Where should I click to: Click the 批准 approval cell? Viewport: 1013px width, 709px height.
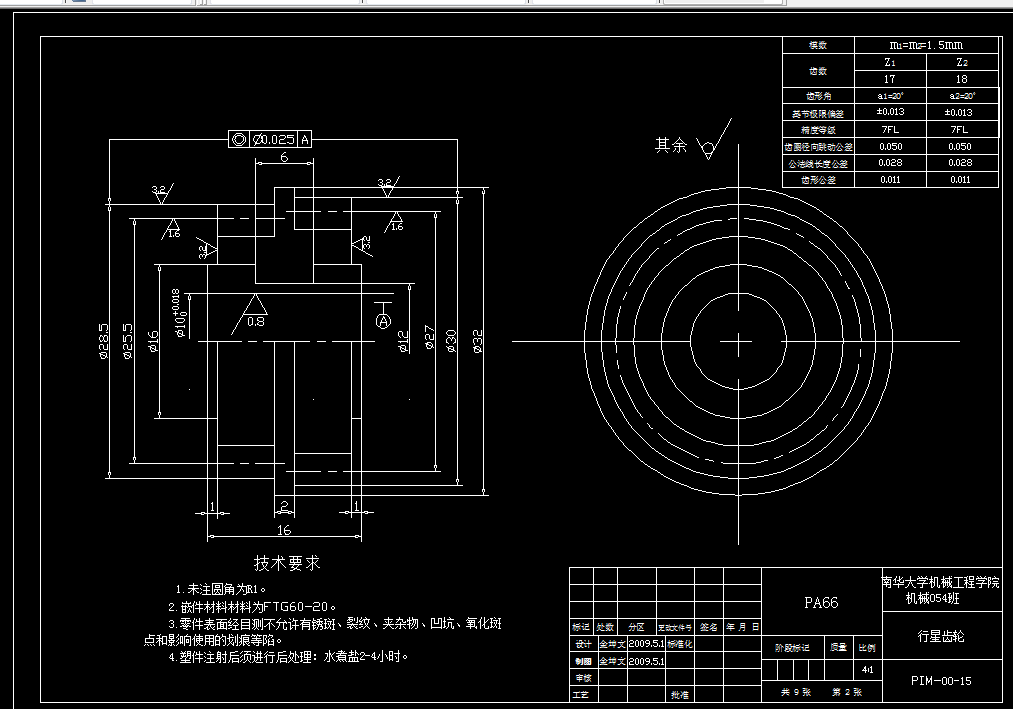click(x=678, y=693)
